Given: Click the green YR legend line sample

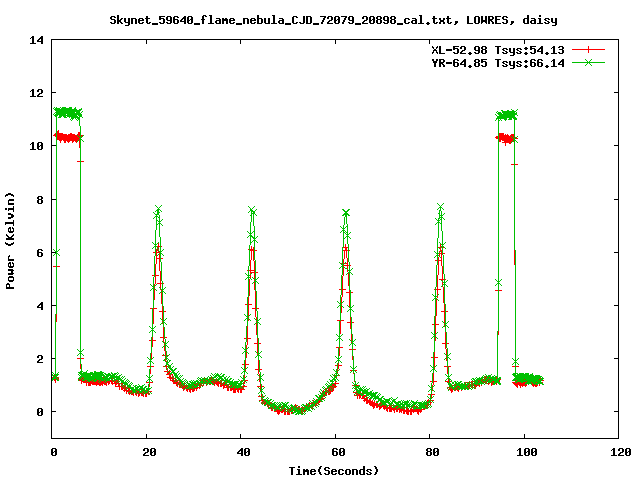Looking at the screenshot, I should pos(588,62).
